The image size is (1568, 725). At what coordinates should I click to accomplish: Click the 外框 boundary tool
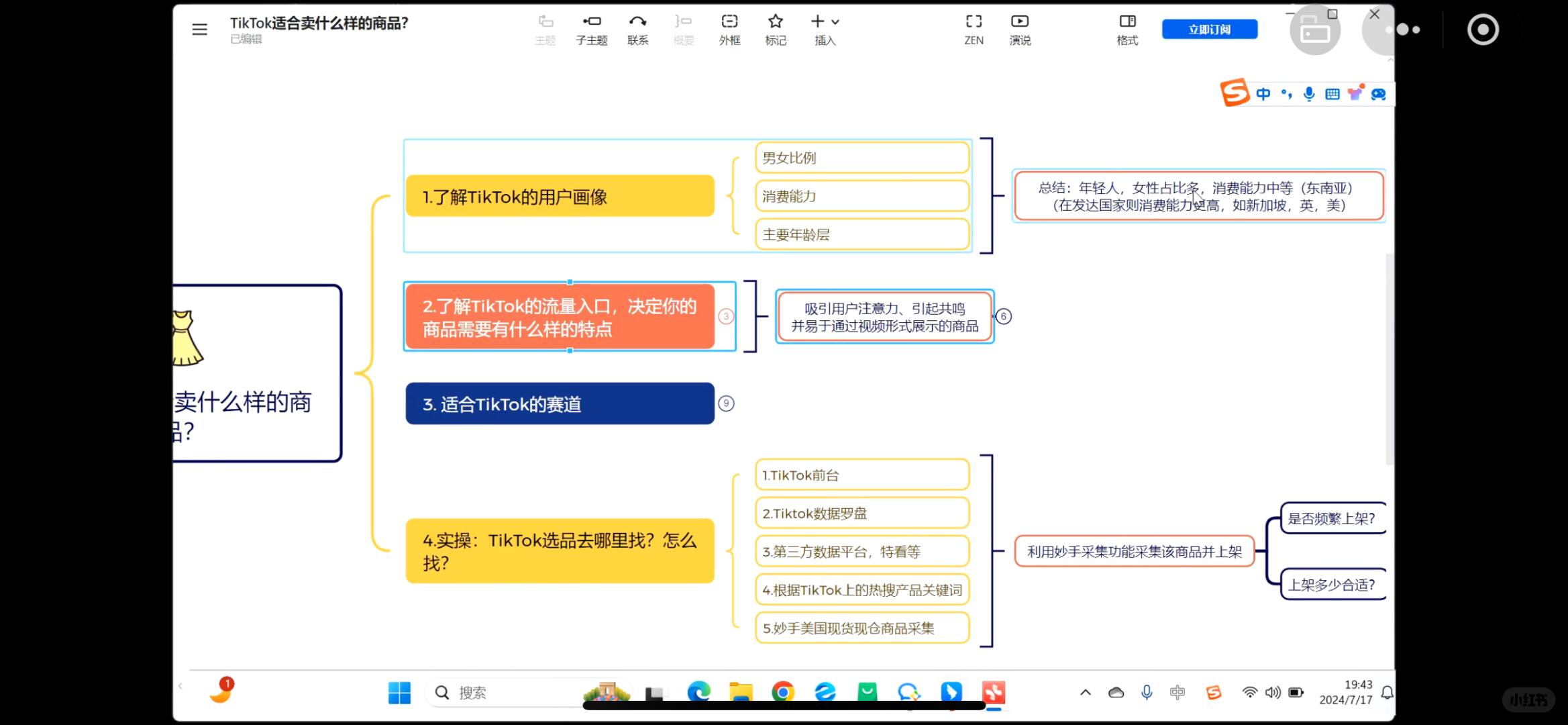click(729, 30)
